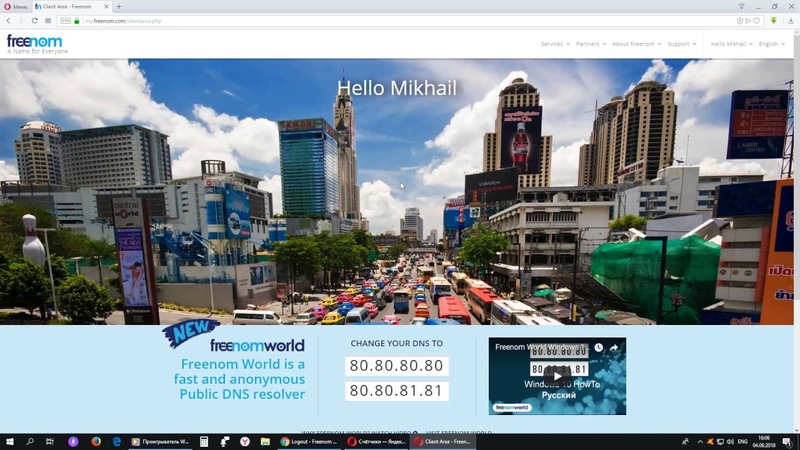Click the Freenom logo
Viewport: 800px width, 450px height.
coord(37,44)
